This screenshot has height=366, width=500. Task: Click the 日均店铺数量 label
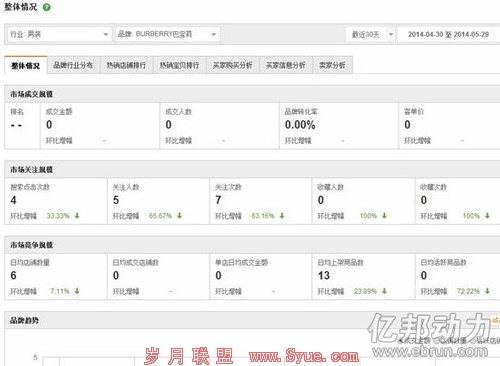[x=30, y=262]
